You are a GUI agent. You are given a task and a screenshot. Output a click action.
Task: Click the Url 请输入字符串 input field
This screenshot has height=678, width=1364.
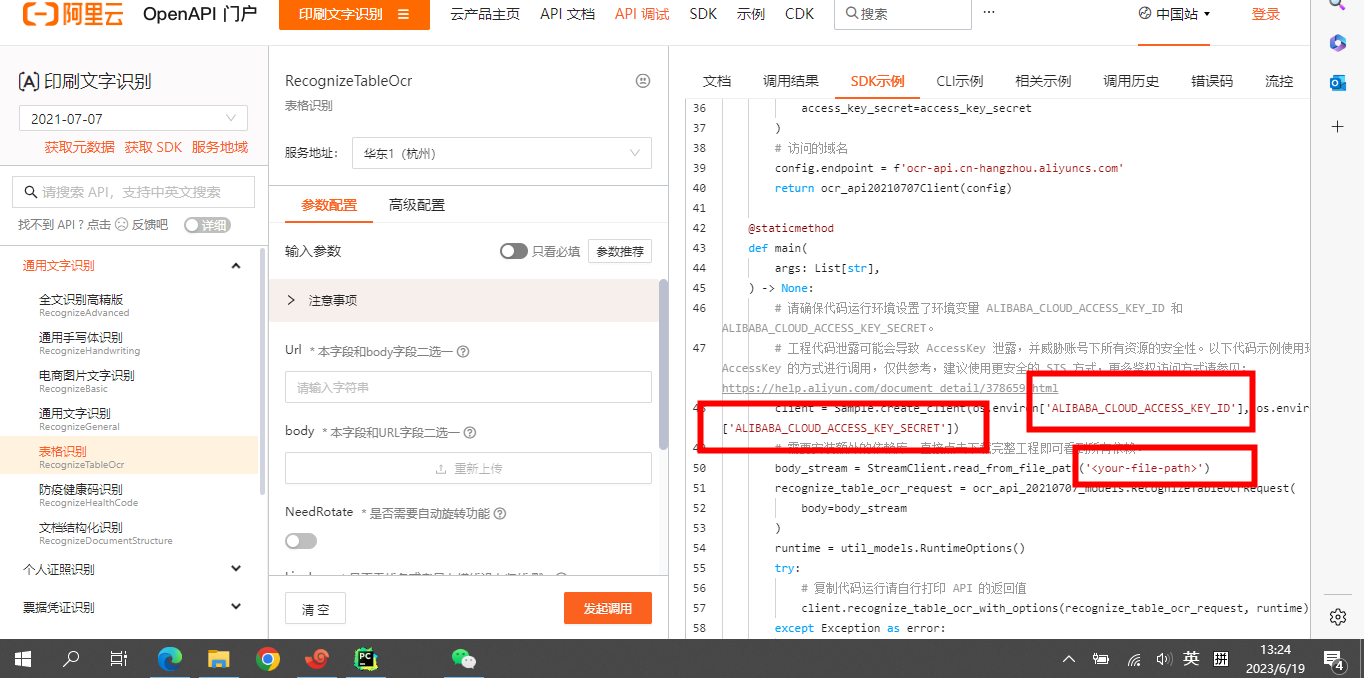(468, 387)
